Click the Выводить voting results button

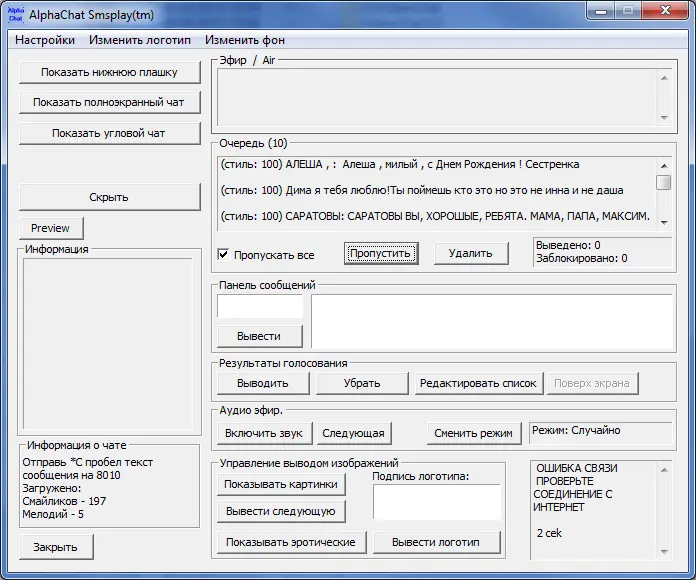tap(263, 383)
